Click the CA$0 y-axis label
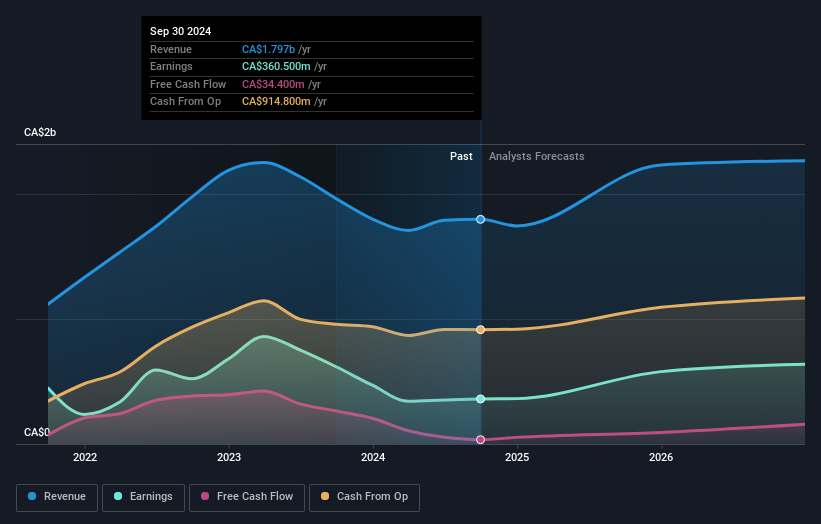 coord(37,432)
